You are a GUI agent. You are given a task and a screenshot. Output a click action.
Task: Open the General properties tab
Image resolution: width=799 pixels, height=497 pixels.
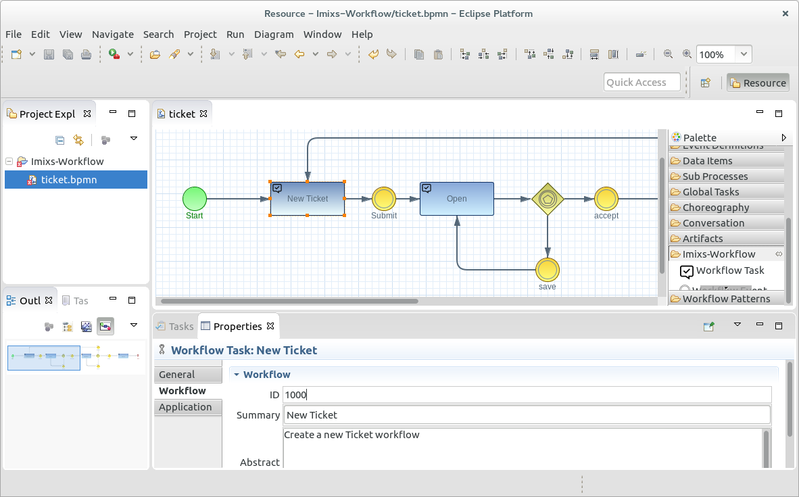pyautogui.click(x=188, y=374)
